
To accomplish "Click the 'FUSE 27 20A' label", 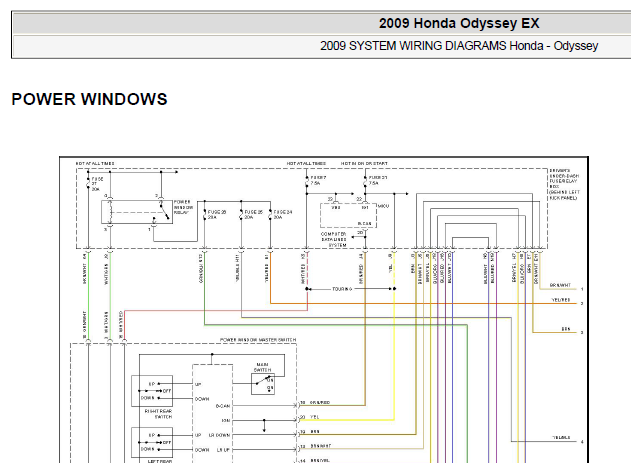I will point(97,184).
